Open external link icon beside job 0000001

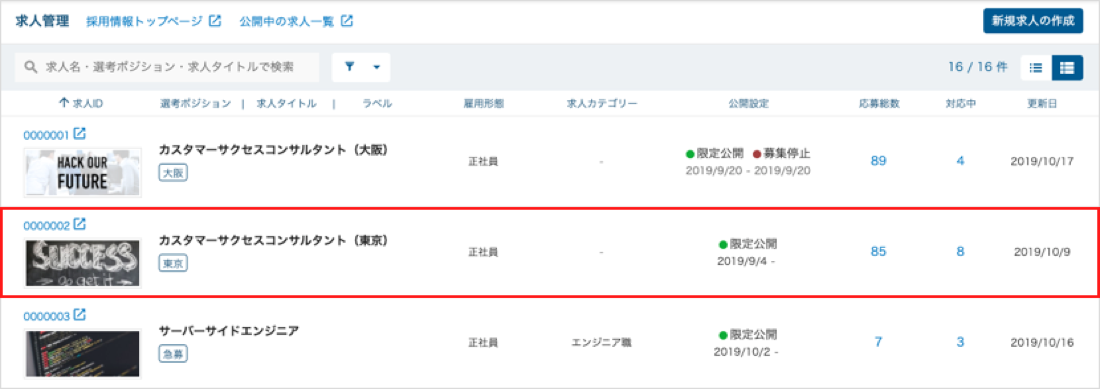tap(80, 133)
